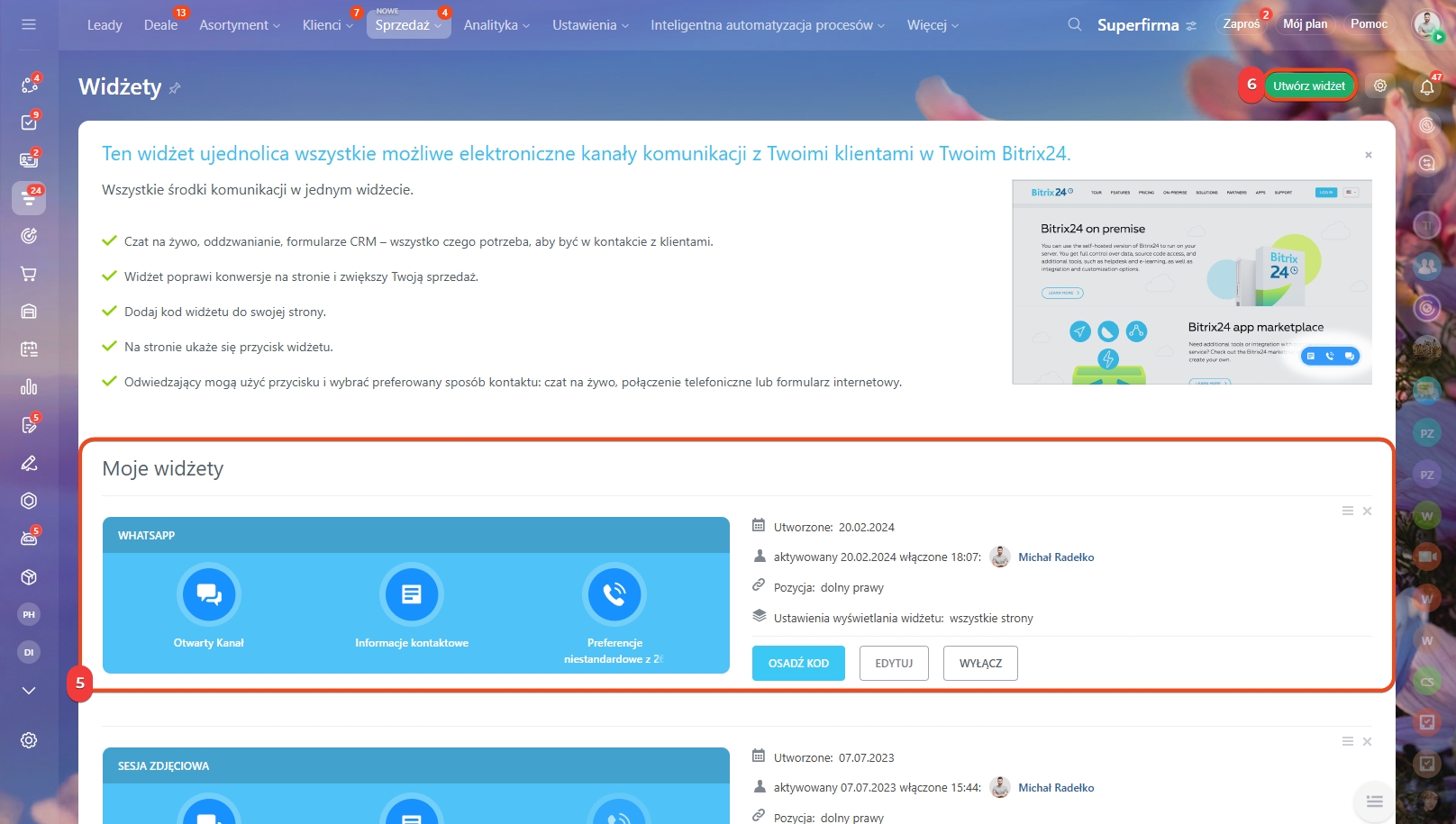Image resolution: width=1456 pixels, height=824 pixels.
Task: Click 'Utworzone: 20.02.2024' text
Action: tap(833, 528)
